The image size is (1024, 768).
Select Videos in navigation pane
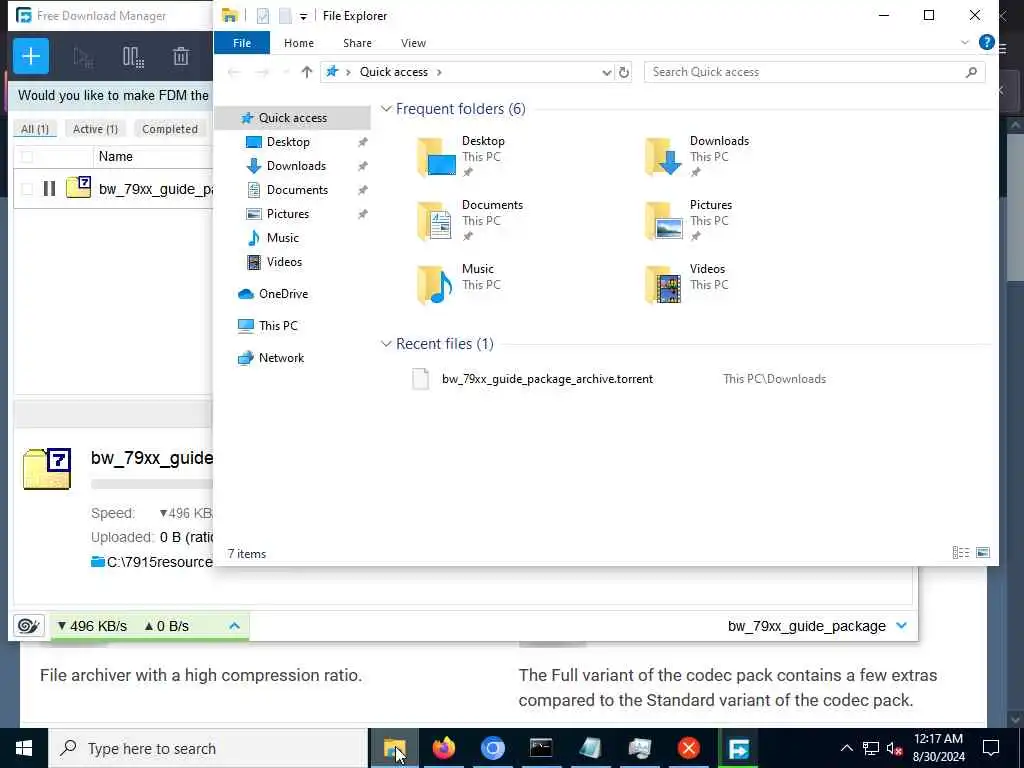point(284,262)
